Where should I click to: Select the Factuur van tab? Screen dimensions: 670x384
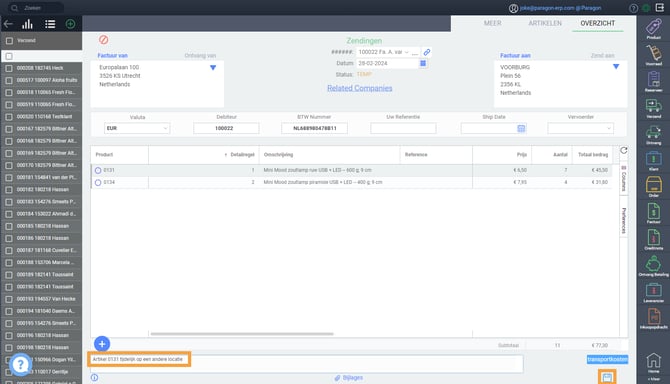pyautogui.click(x=112, y=56)
